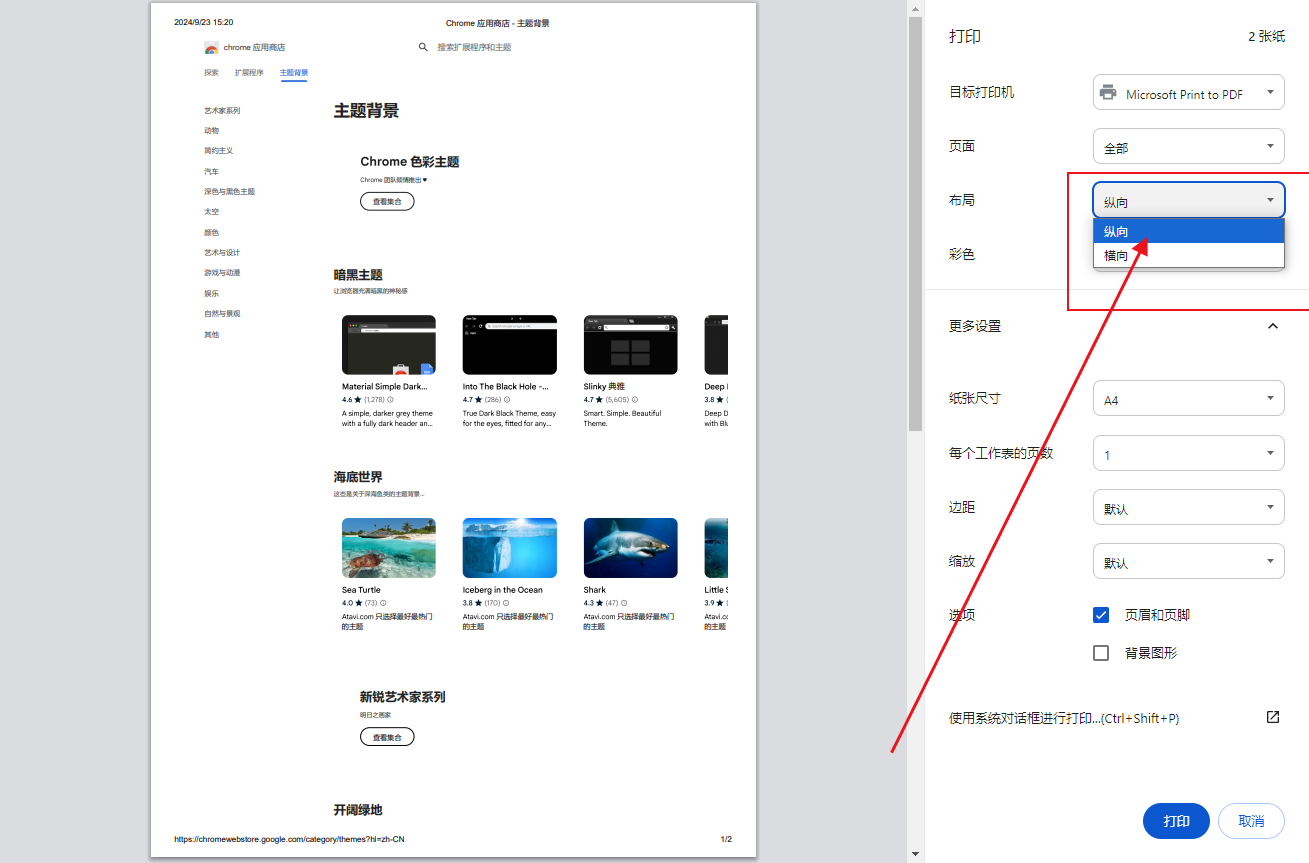The image size is (1309, 863).
Task: Click the search magnifier icon in preview
Action: click(x=423, y=47)
